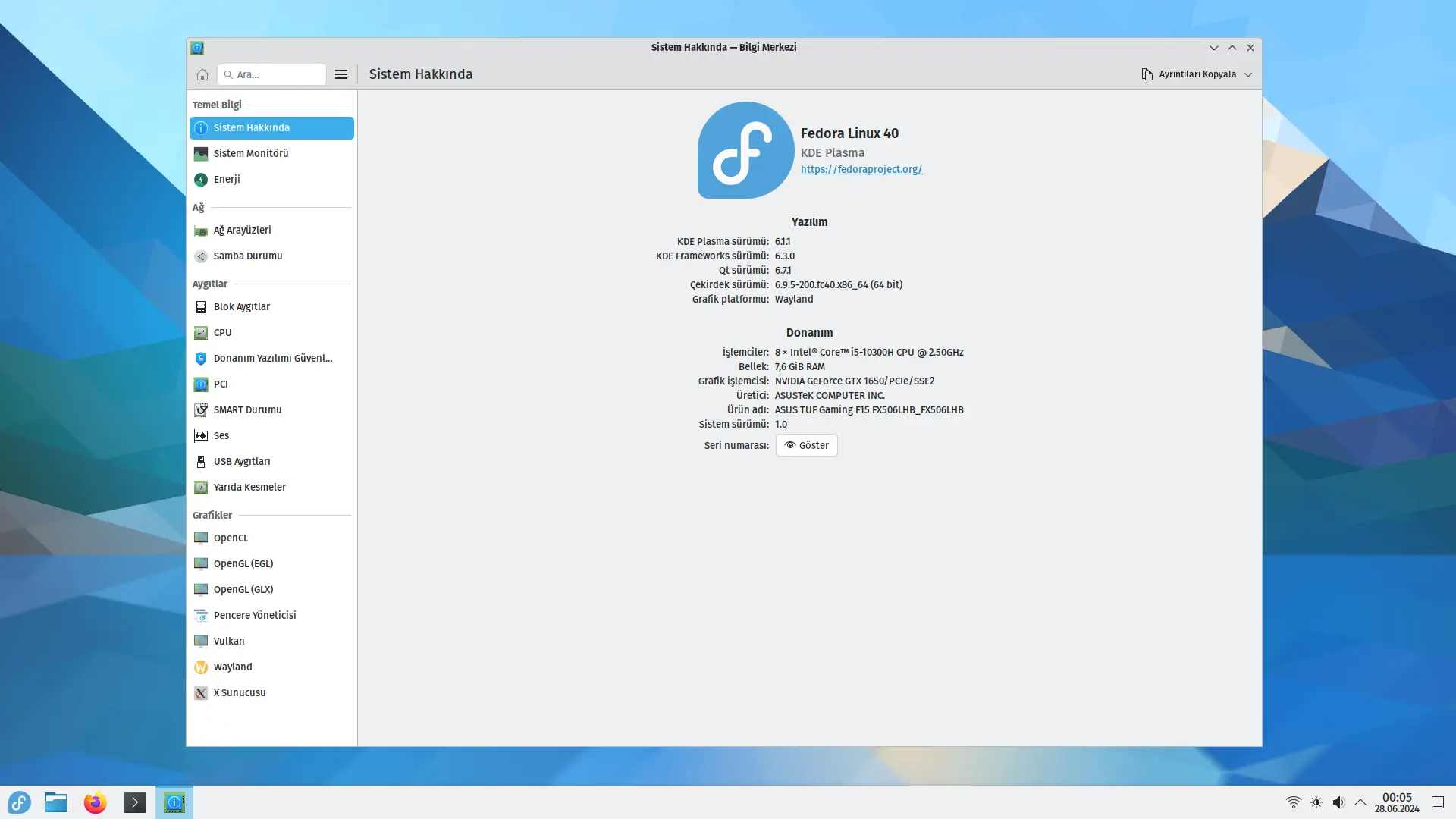Click the PCI icon
The image size is (1456, 819).
pyautogui.click(x=201, y=384)
